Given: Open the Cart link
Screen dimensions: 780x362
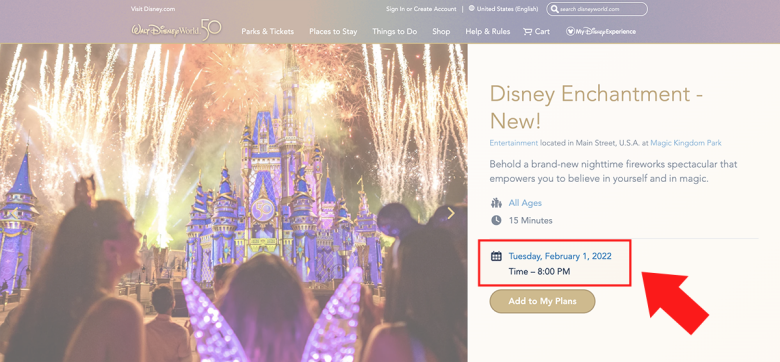Looking at the screenshot, I should (x=536, y=31).
